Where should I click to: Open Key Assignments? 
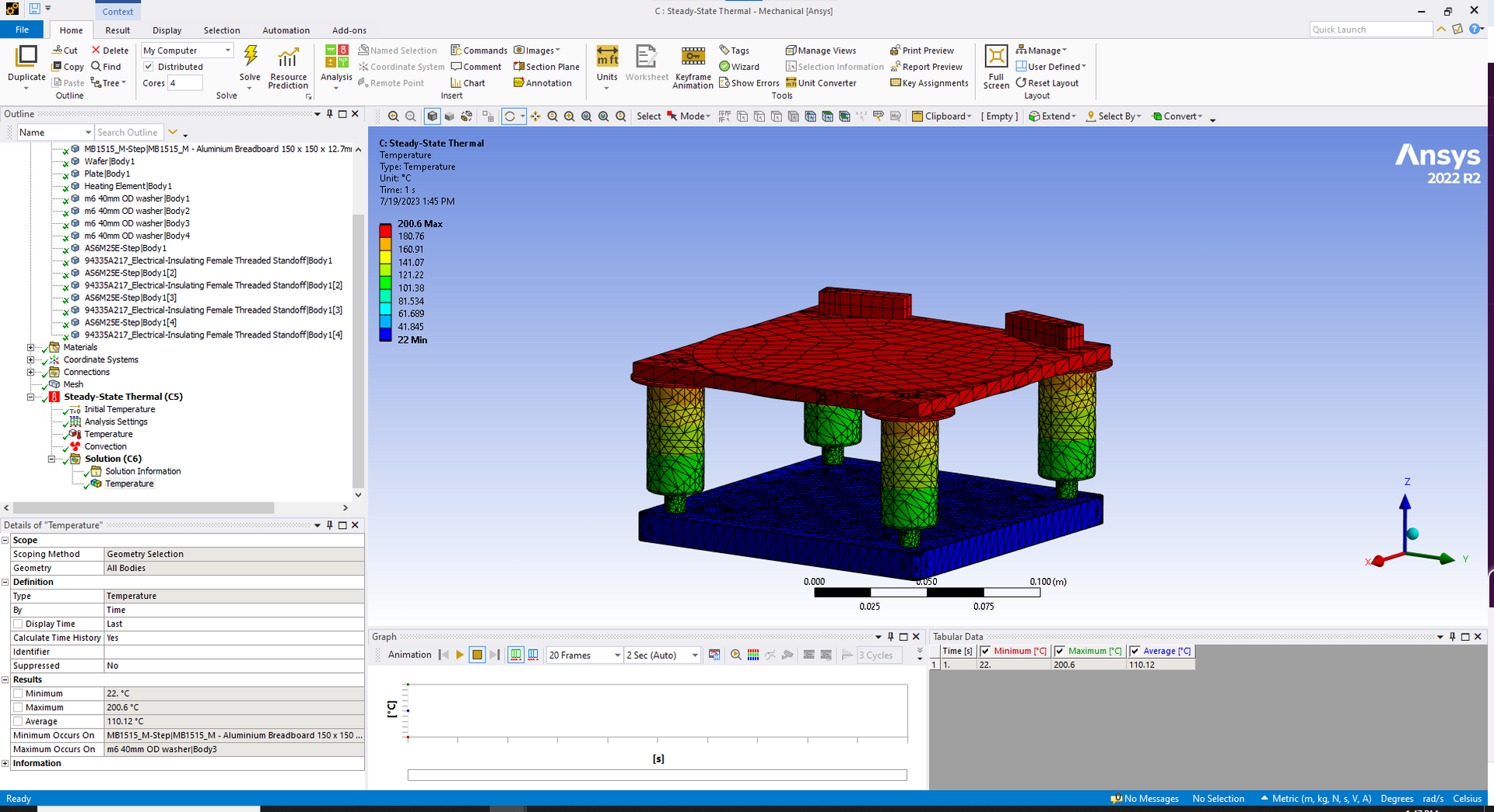929,83
